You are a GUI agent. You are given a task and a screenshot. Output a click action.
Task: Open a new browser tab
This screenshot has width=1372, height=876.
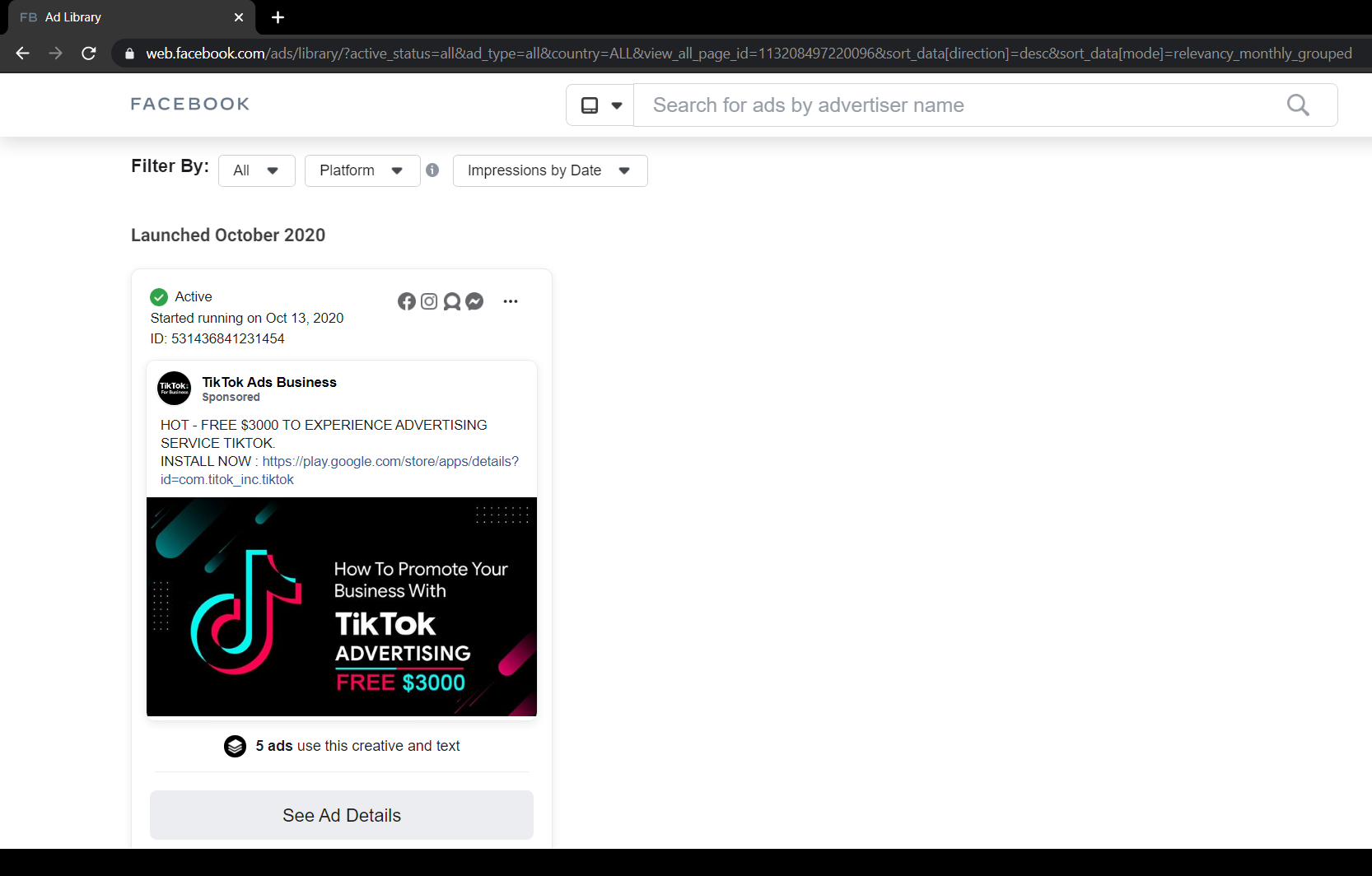278,17
